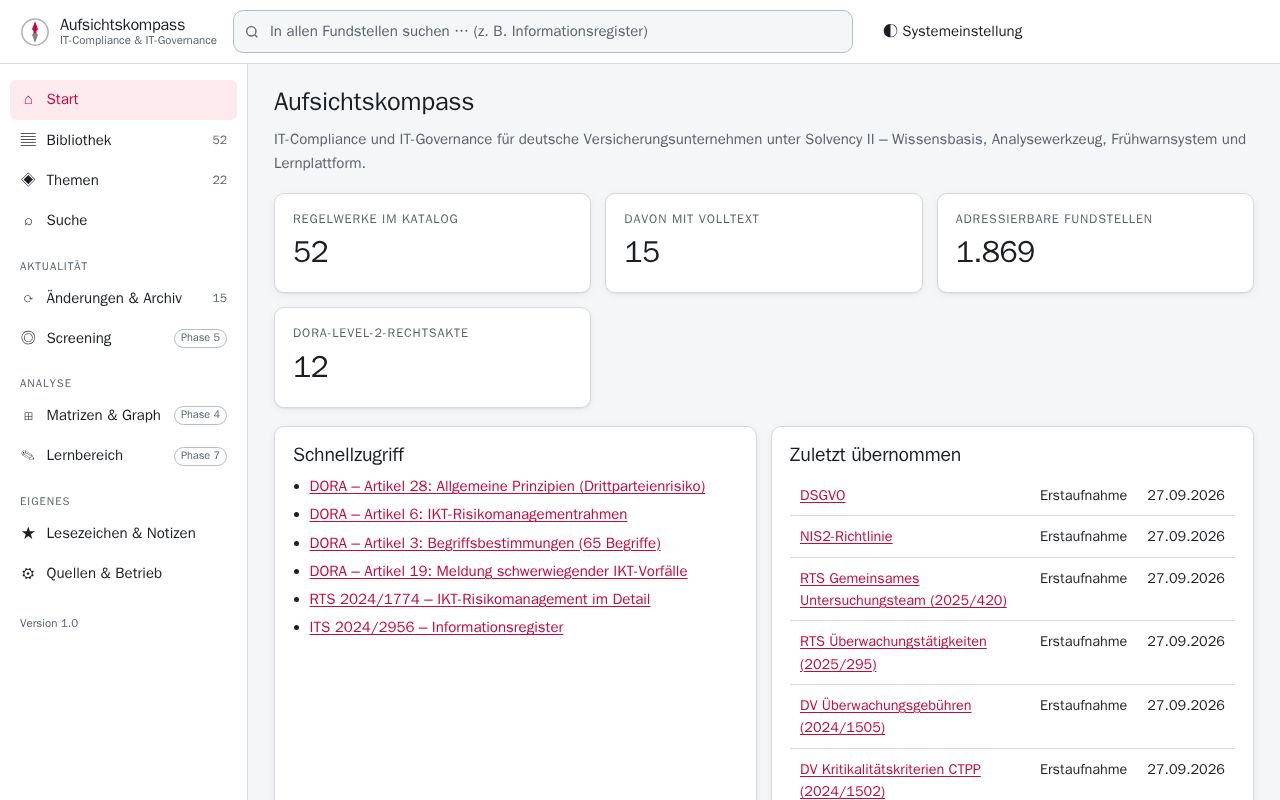Open Quellen & Betrieb

coord(123,573)
